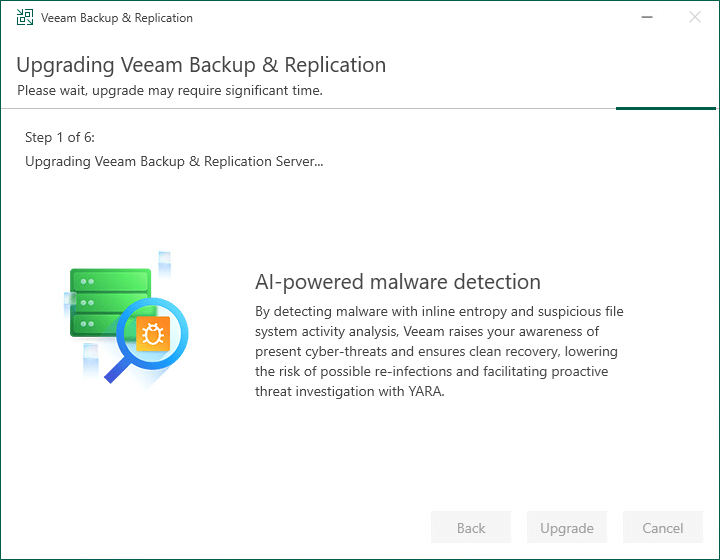Image resolution: width=720 pixels, height=560 pixels.
Task: Click the "Please wait" subtitle text
Action: [x=170, y=90]
